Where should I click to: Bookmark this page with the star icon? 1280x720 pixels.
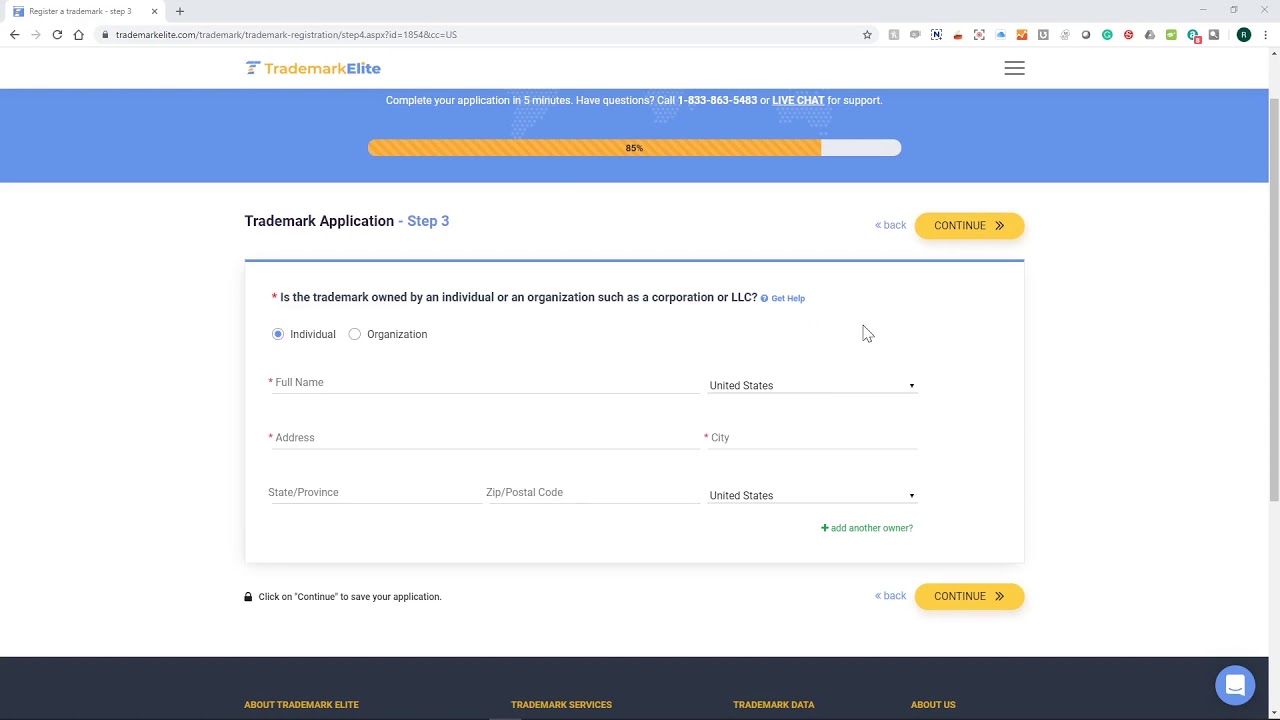click(867, 35)
